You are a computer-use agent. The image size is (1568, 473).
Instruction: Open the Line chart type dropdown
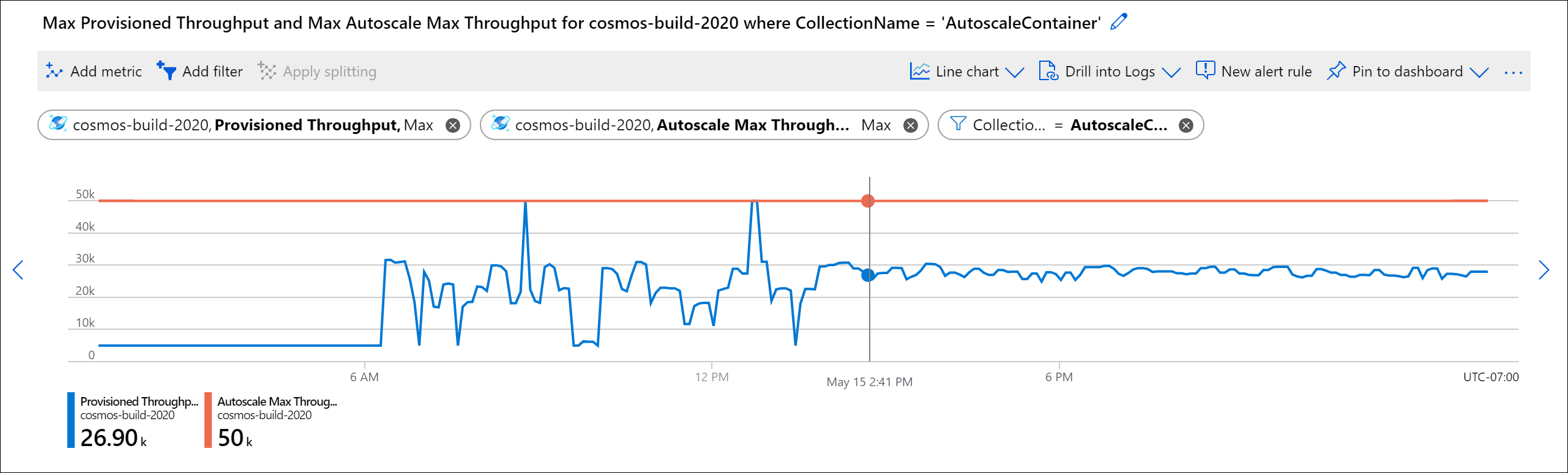pos(1015,72)
